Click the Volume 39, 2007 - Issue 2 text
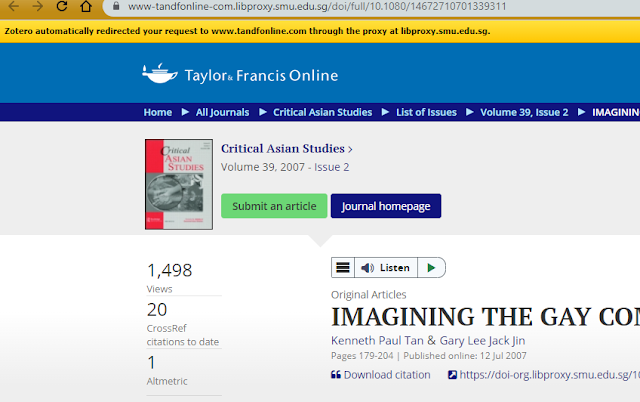 coord(285,167)
